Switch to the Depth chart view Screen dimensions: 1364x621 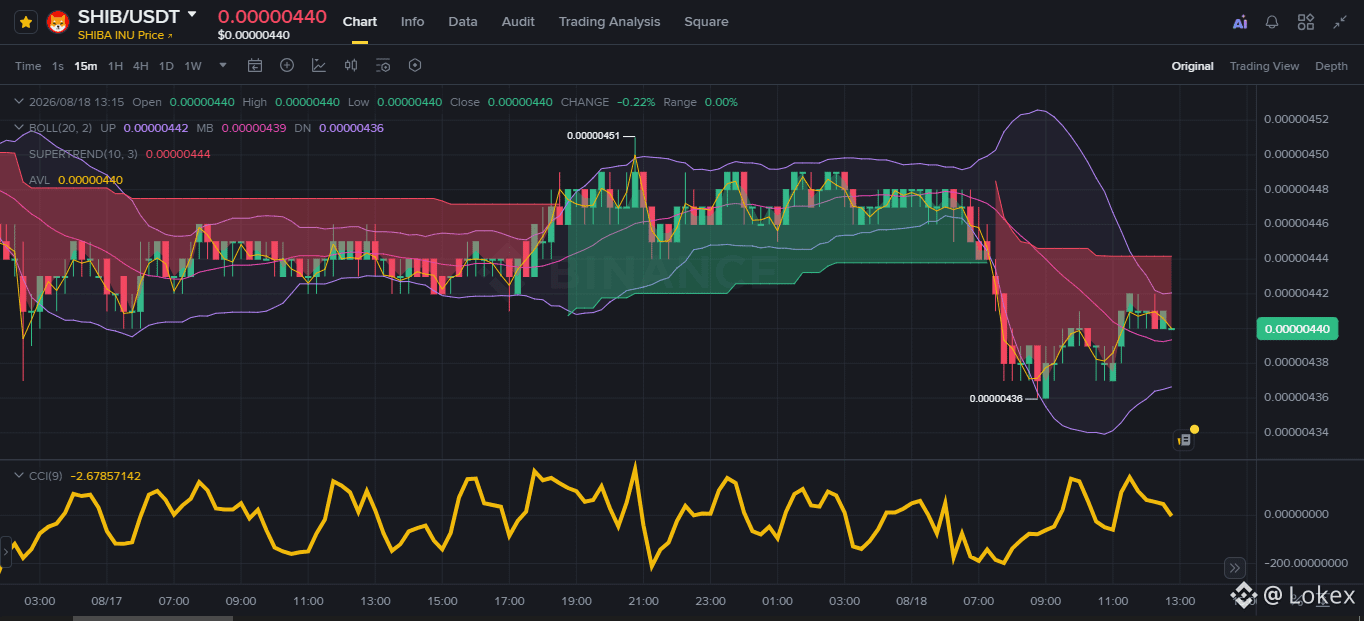pos(1331,66)
